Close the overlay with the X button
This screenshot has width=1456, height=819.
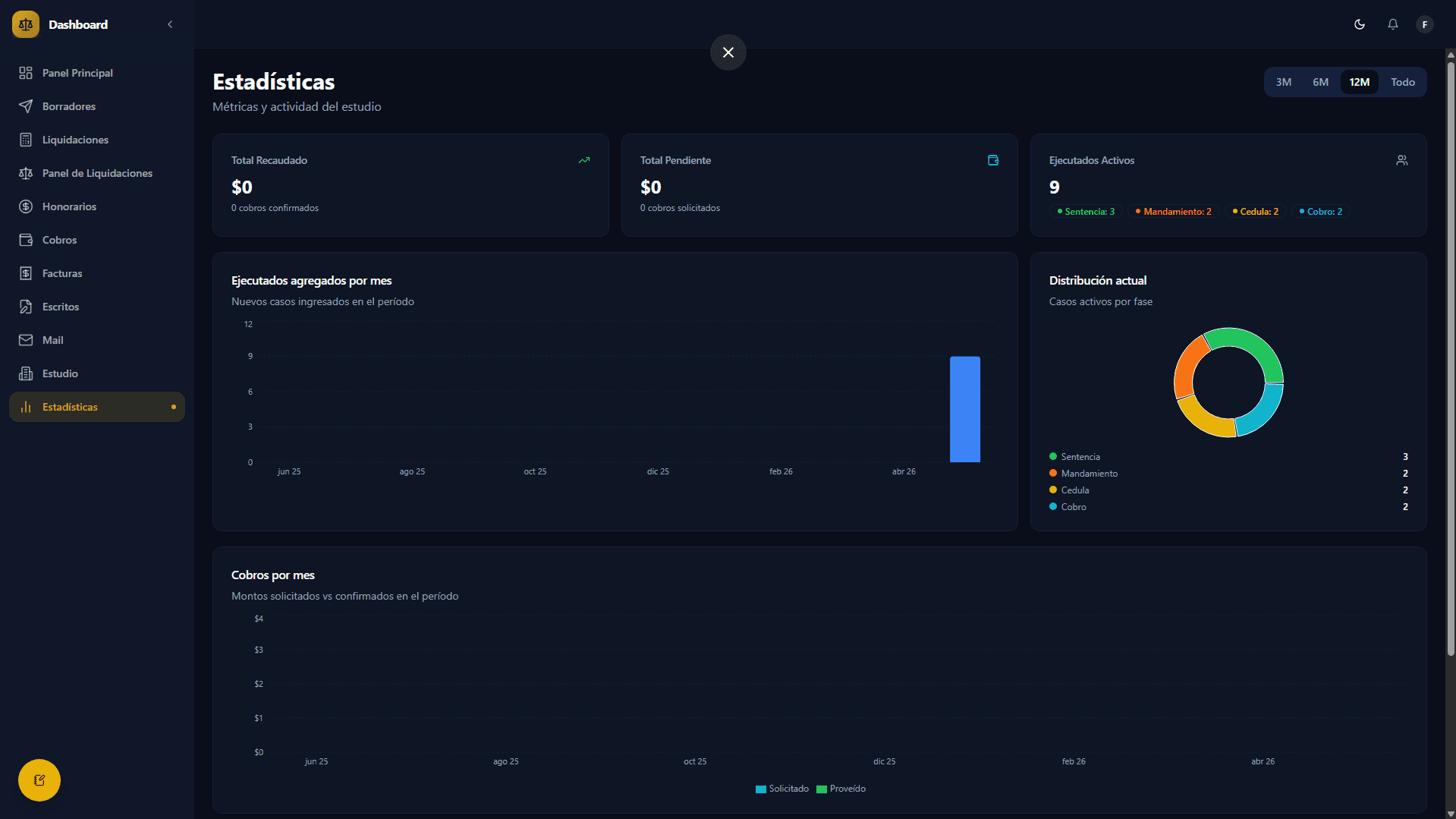[x=728, y=52]
